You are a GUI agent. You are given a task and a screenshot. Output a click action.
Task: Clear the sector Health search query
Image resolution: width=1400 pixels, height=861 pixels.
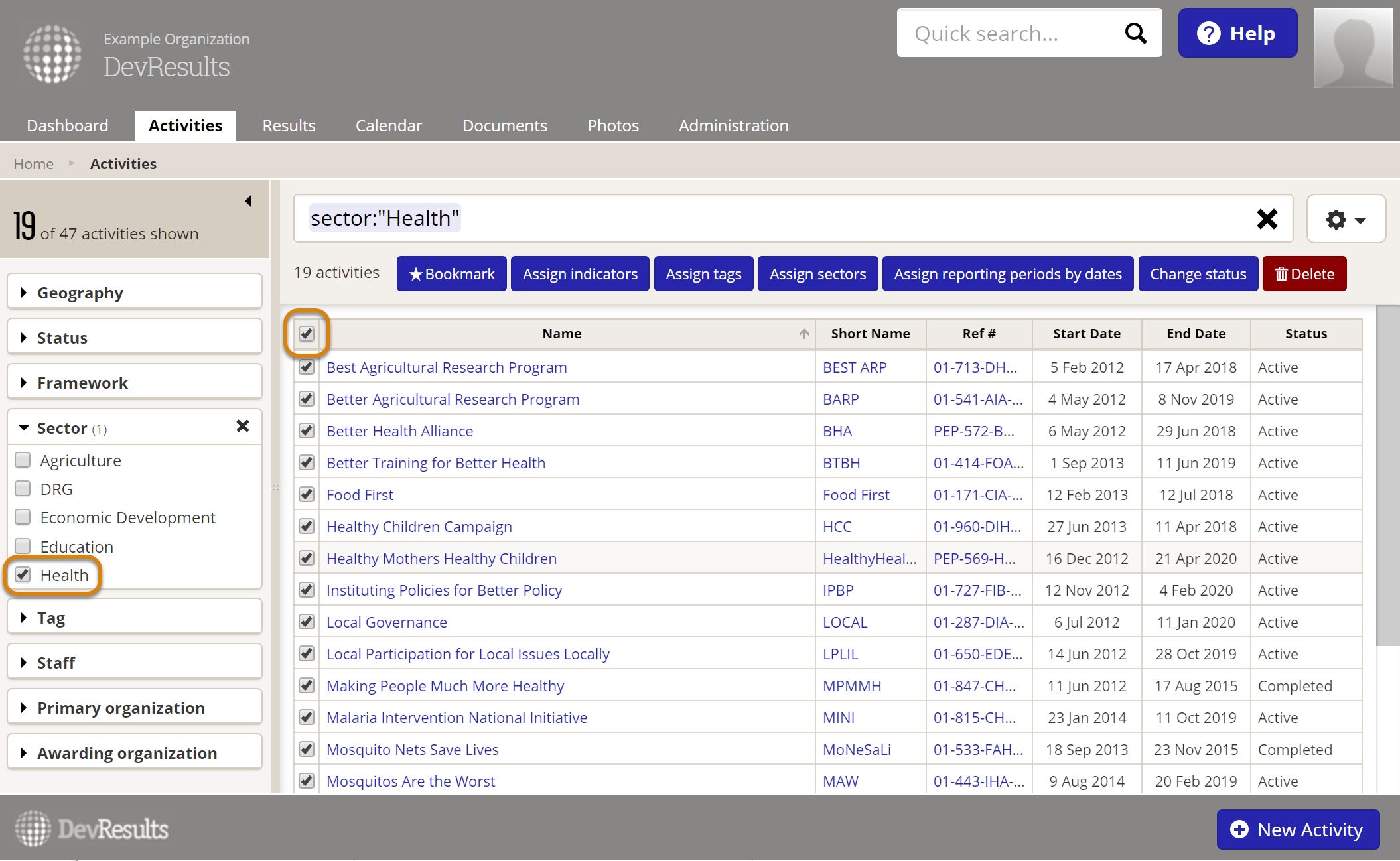(1267, 219)
